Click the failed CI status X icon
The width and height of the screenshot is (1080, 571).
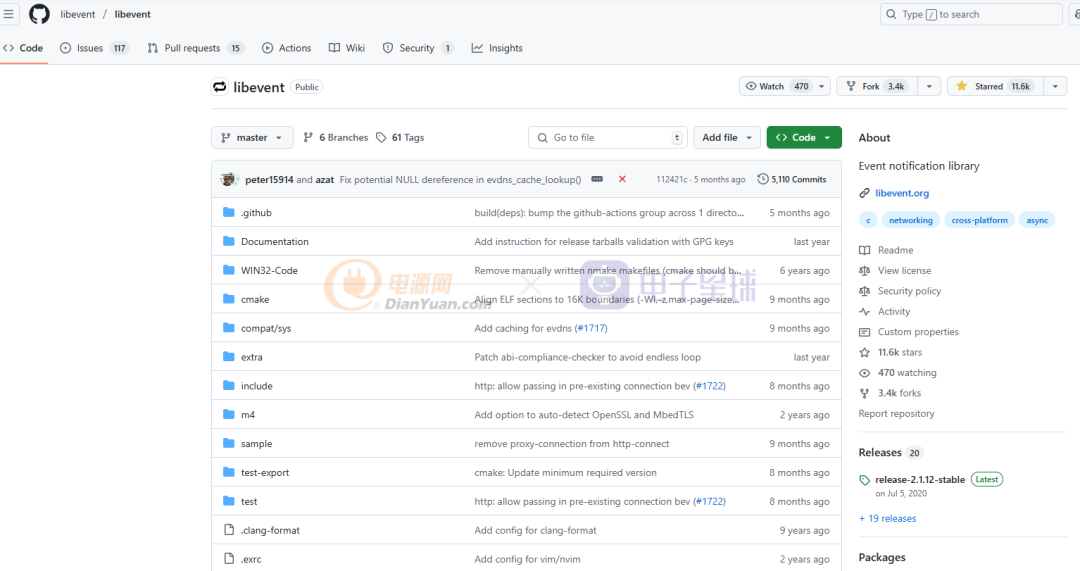click(622, 179)
